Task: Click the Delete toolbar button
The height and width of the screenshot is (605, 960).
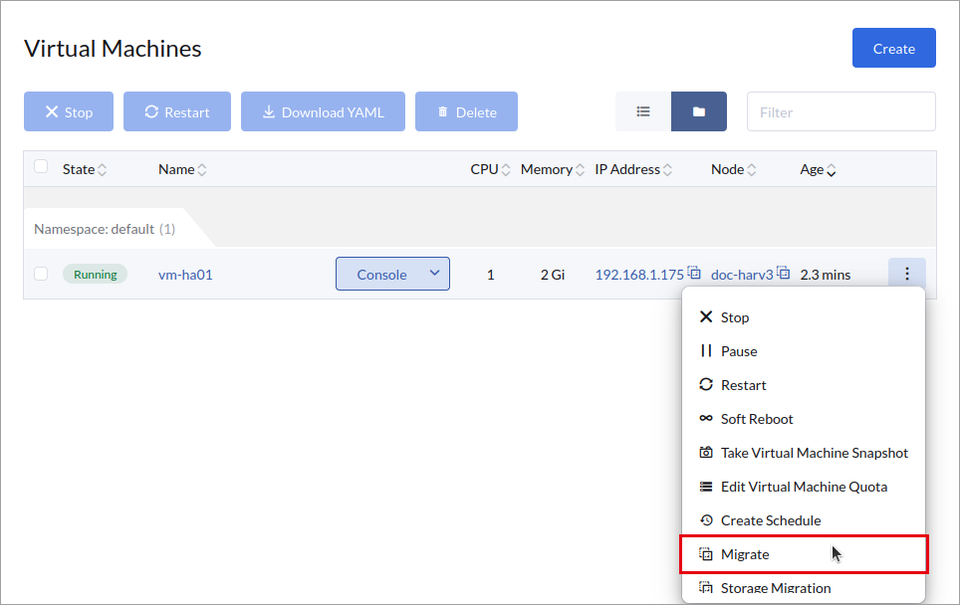Action: point(467,111)
